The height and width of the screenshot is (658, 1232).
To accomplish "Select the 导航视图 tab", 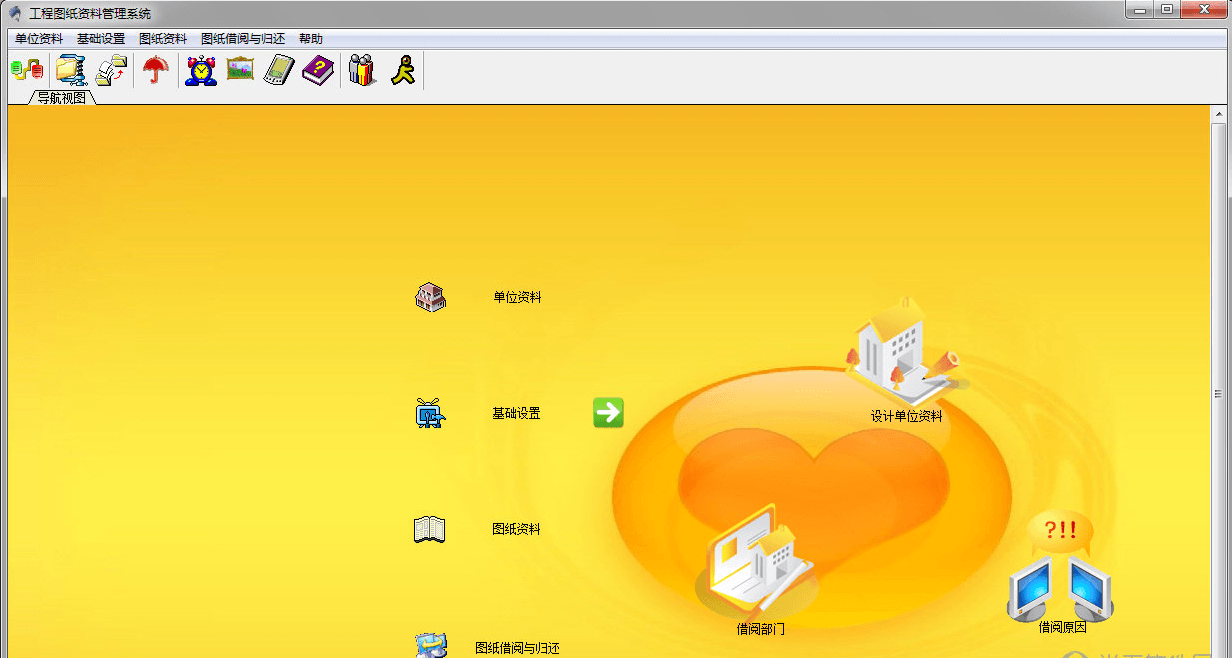I will point(62,98).
